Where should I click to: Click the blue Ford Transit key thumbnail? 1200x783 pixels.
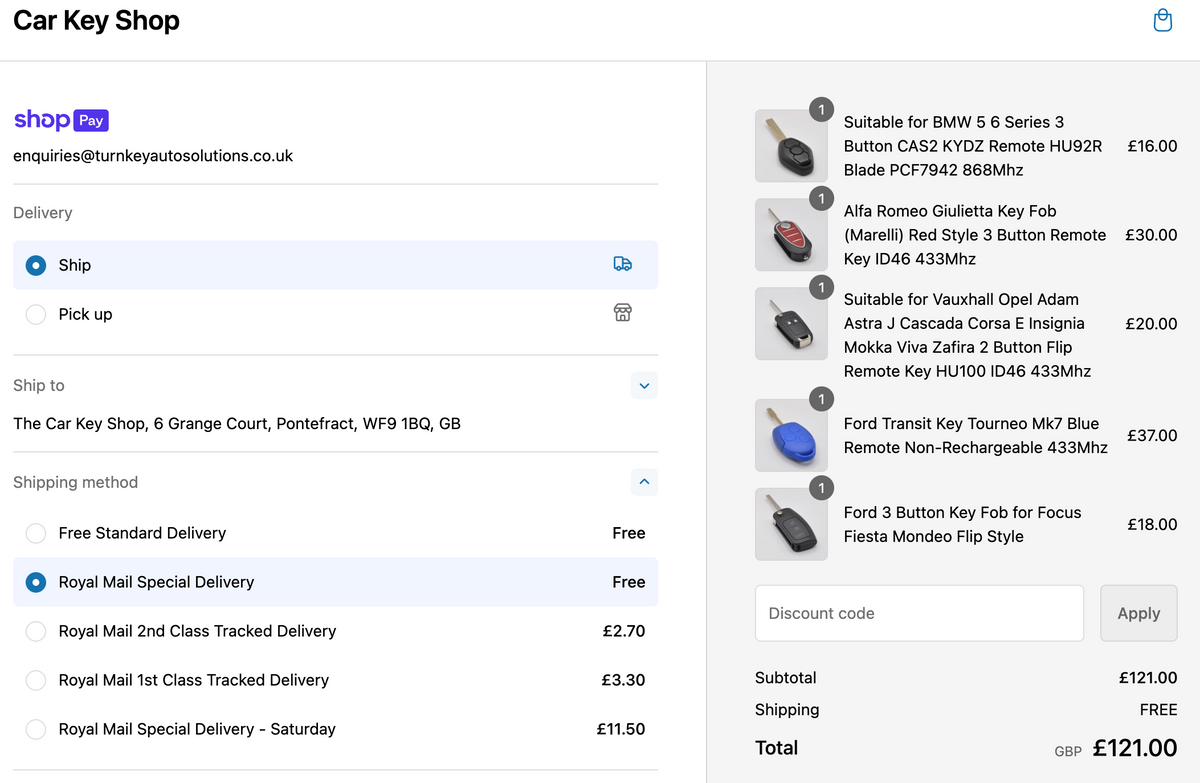point(791,435)
